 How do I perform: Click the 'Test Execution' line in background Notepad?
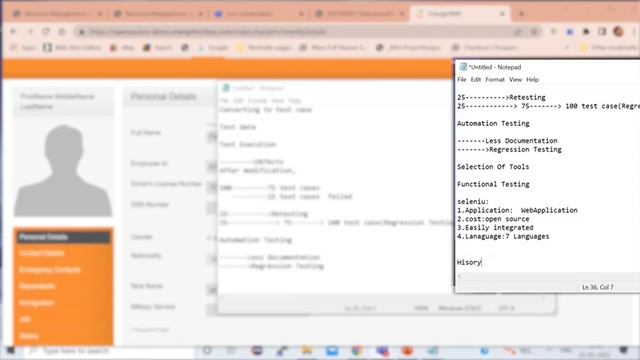tap(247, 144)
